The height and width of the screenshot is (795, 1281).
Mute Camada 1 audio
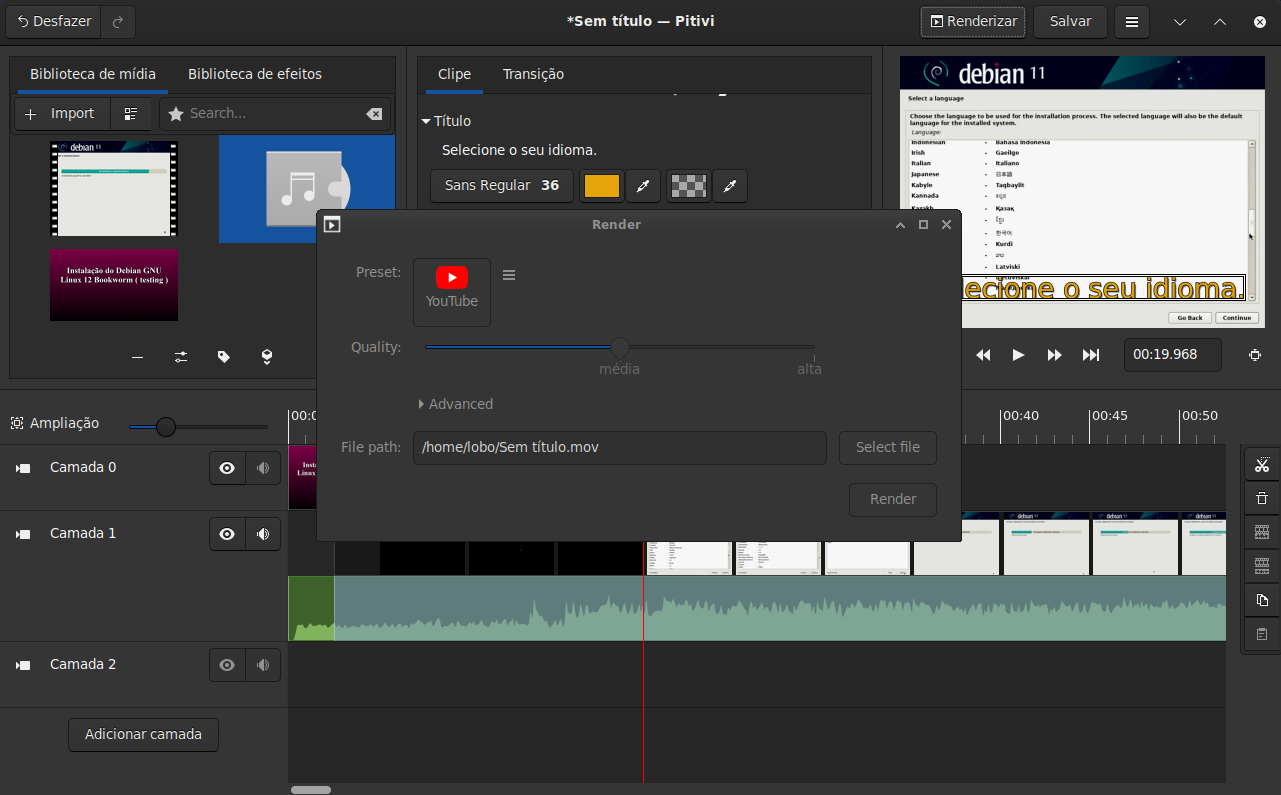(263, 534)
